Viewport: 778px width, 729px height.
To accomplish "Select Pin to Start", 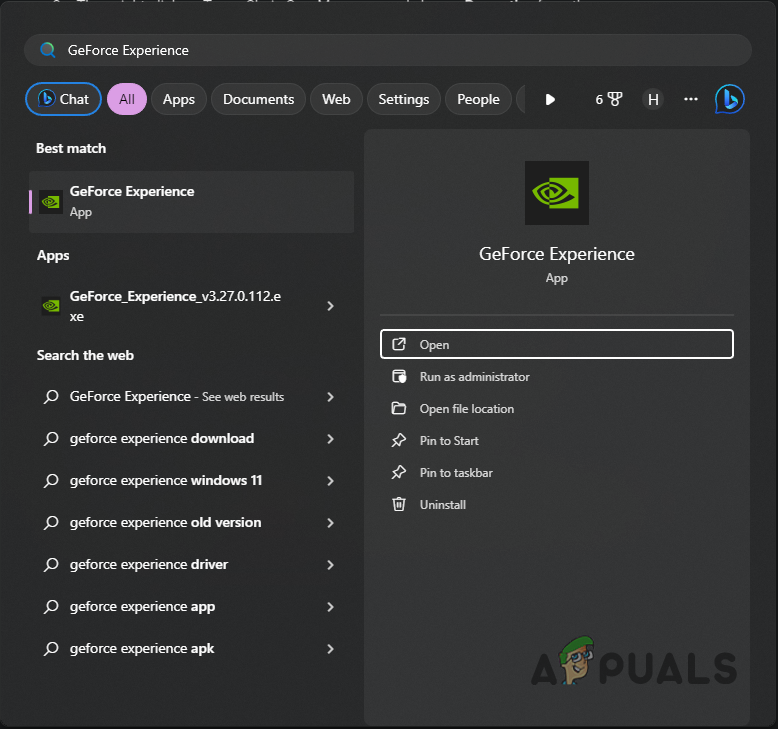I will click(x=557, y=440).
